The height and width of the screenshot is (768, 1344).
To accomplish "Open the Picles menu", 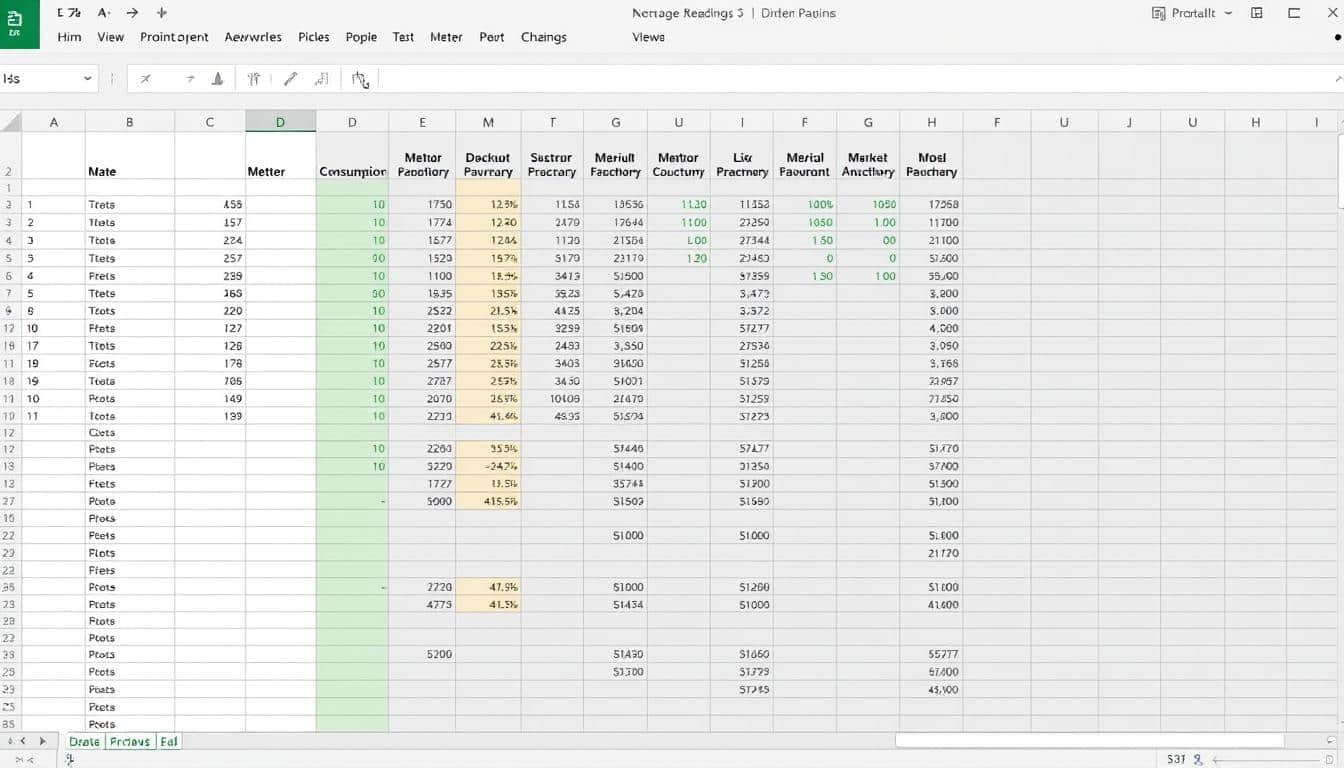I will pos(313,37).
